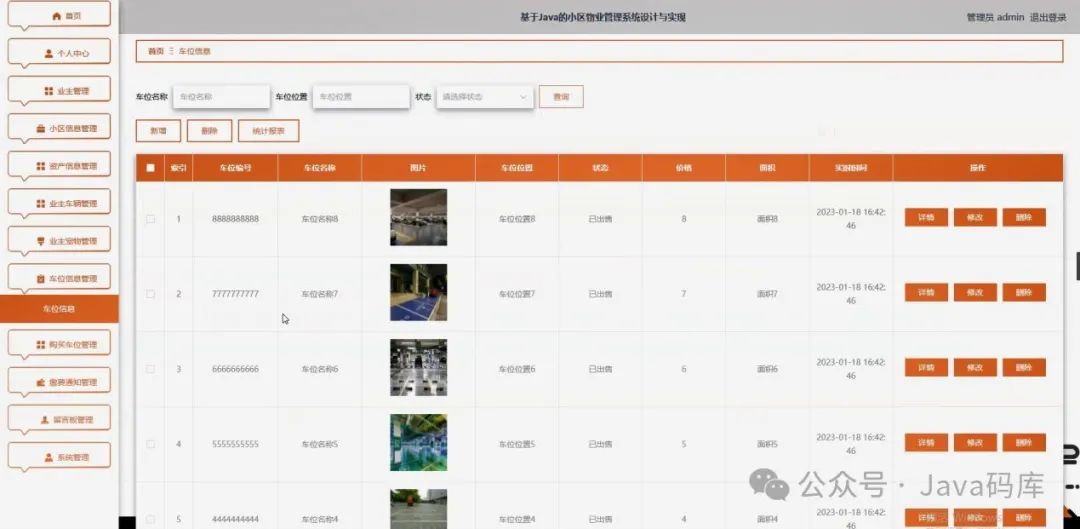Open the green thumbnail in row 4
The height and width of the screenshot is (529, 1080).
coord(418,442)
